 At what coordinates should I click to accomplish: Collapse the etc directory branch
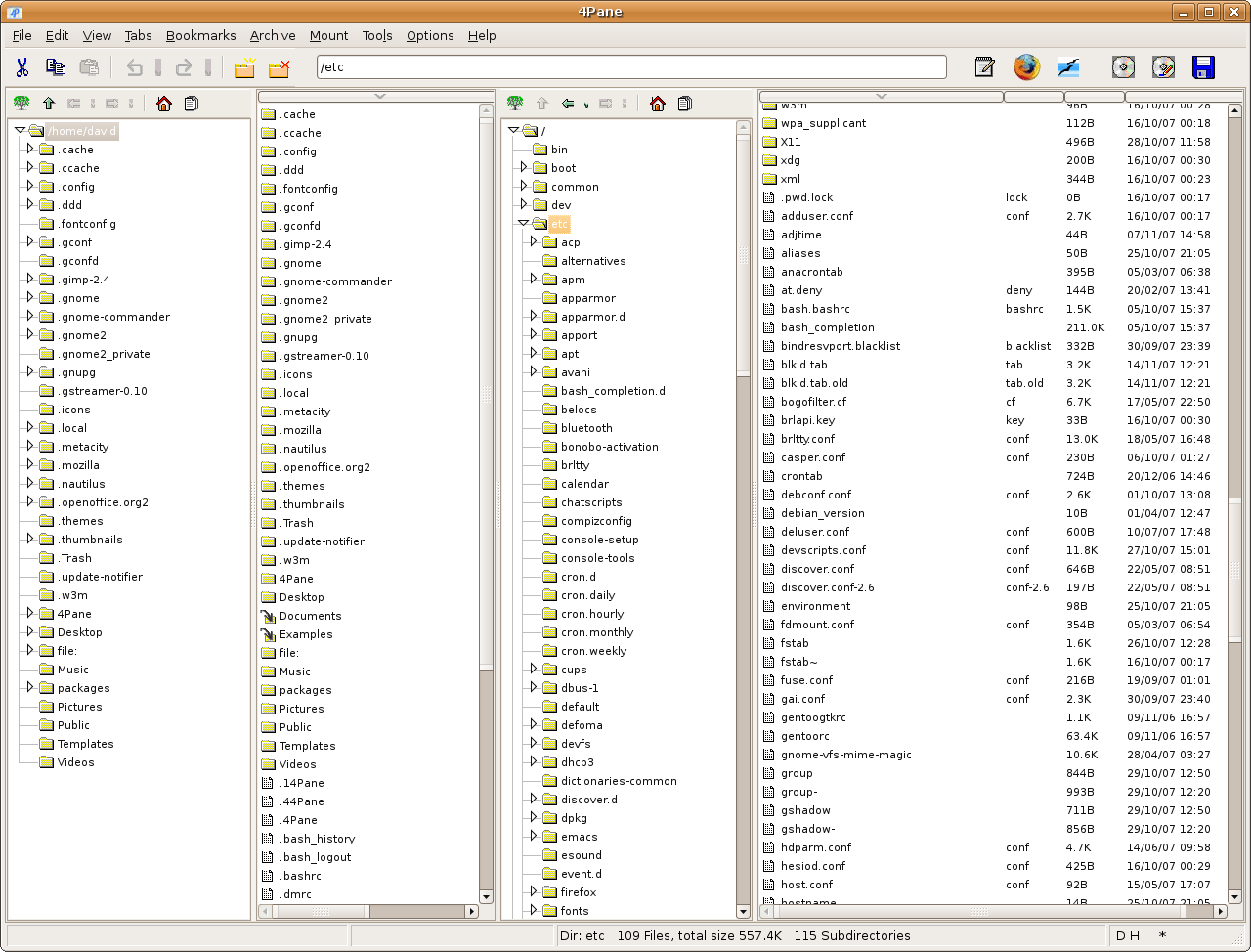(x=523, y=223)
